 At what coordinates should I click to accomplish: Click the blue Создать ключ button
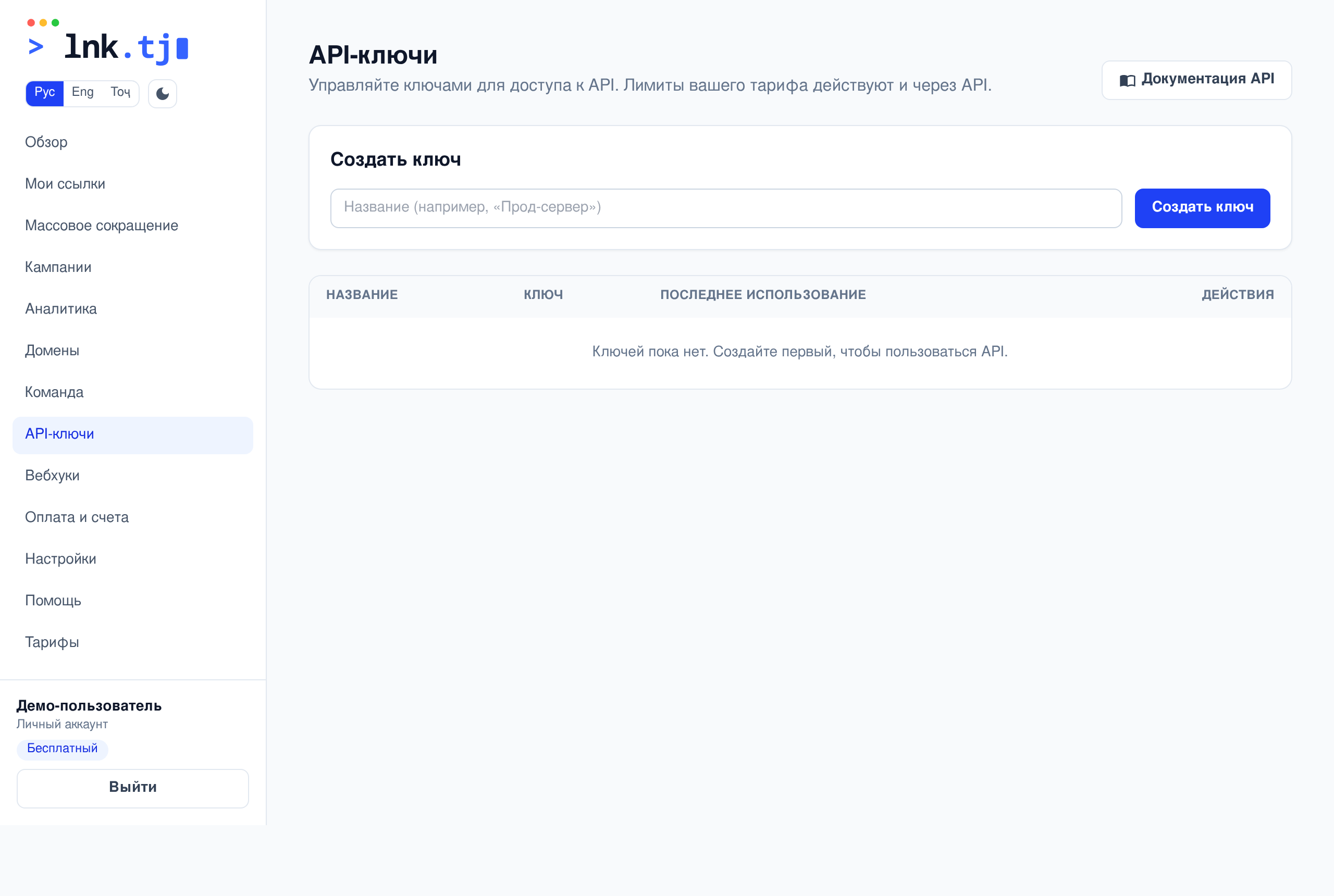tap(1202, 208)
